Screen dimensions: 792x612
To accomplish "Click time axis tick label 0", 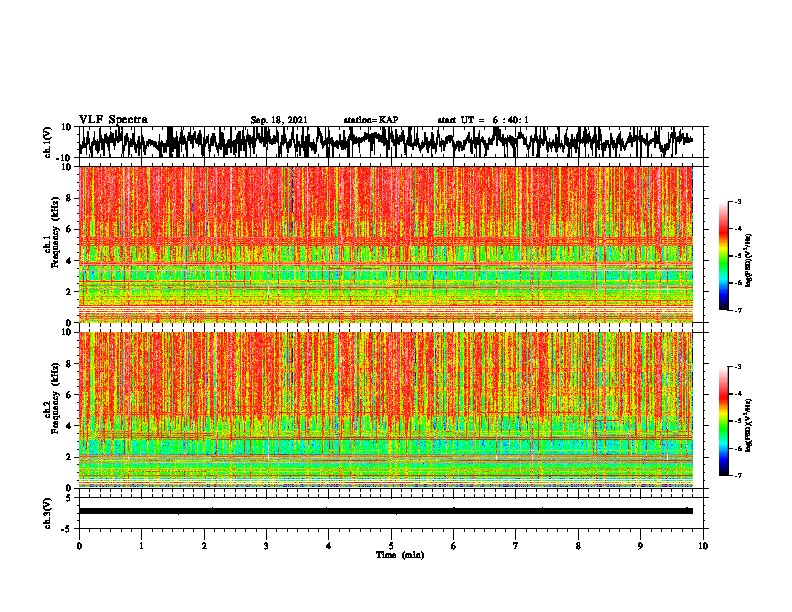I will coord(79,546).
